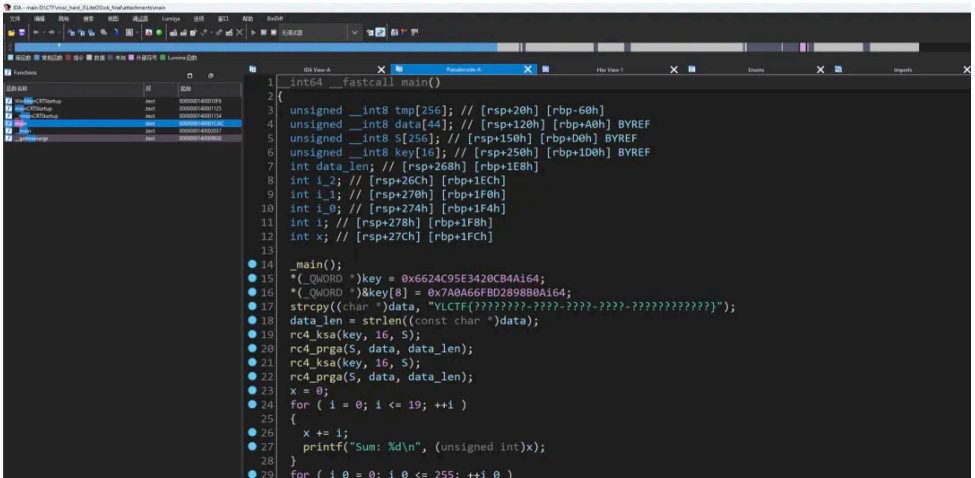Select WinMainCRTStartup in Functions list

pos(122,101)
